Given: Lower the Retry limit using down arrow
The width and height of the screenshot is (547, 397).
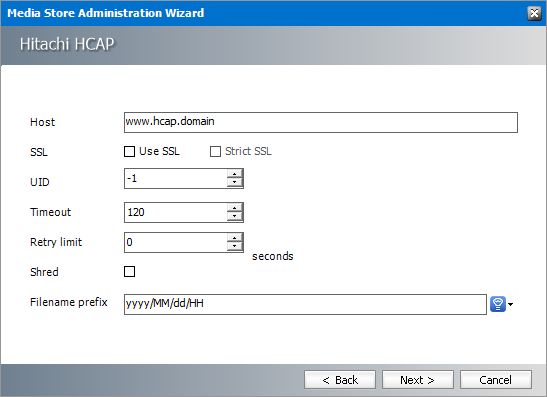Looking at the screenshot, I should pos(234,246).
